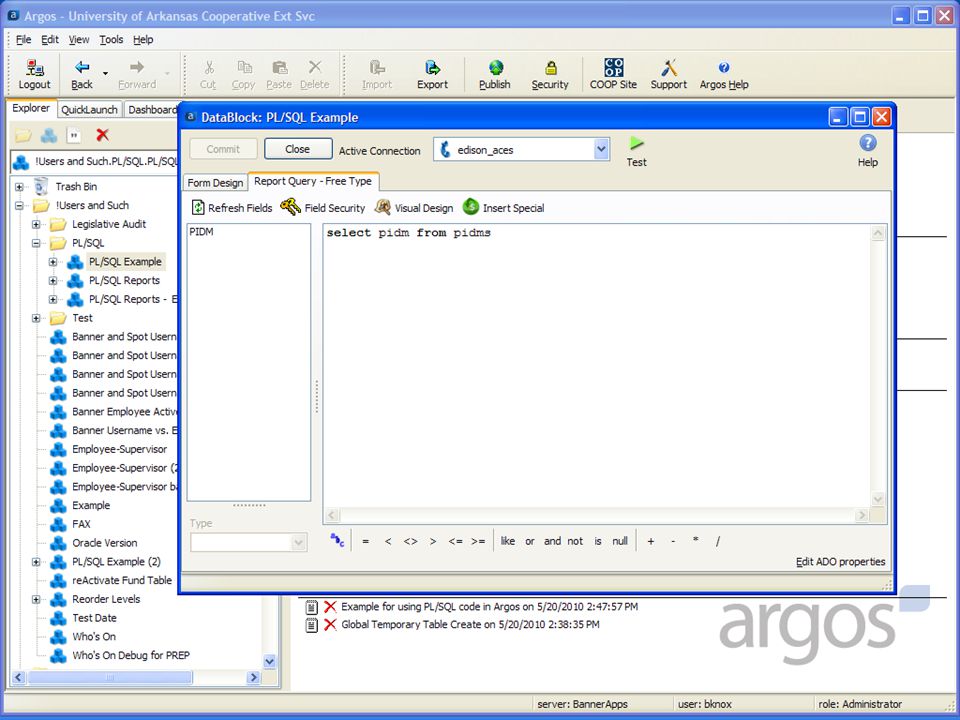Click the blue cubes icon in Explorer toolbar
Viewport: 960px width, 720px height.
point(49,135)
